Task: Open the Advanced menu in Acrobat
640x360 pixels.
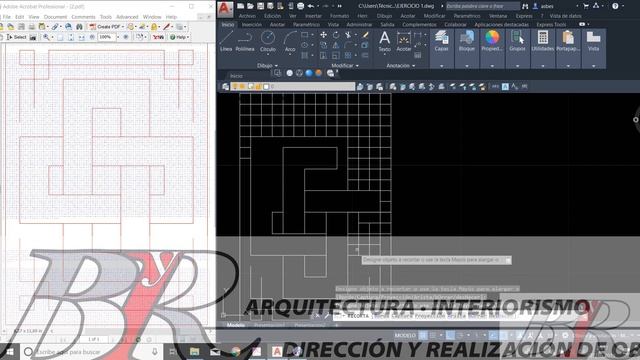Action: point(127,17)
